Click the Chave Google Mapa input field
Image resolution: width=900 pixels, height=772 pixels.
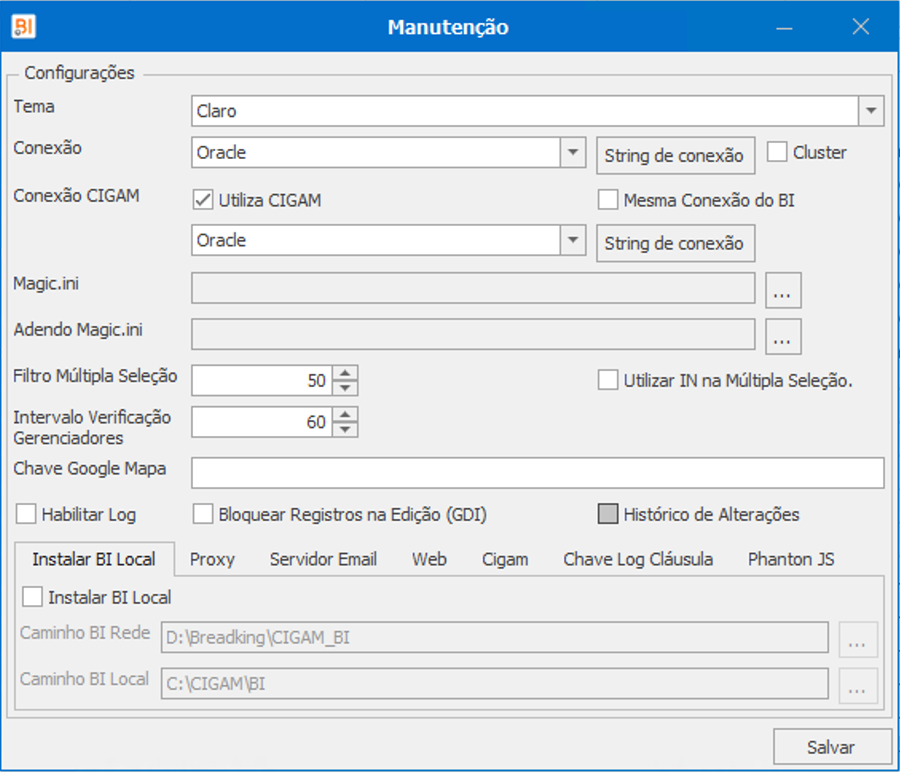(x=537, y=472)
